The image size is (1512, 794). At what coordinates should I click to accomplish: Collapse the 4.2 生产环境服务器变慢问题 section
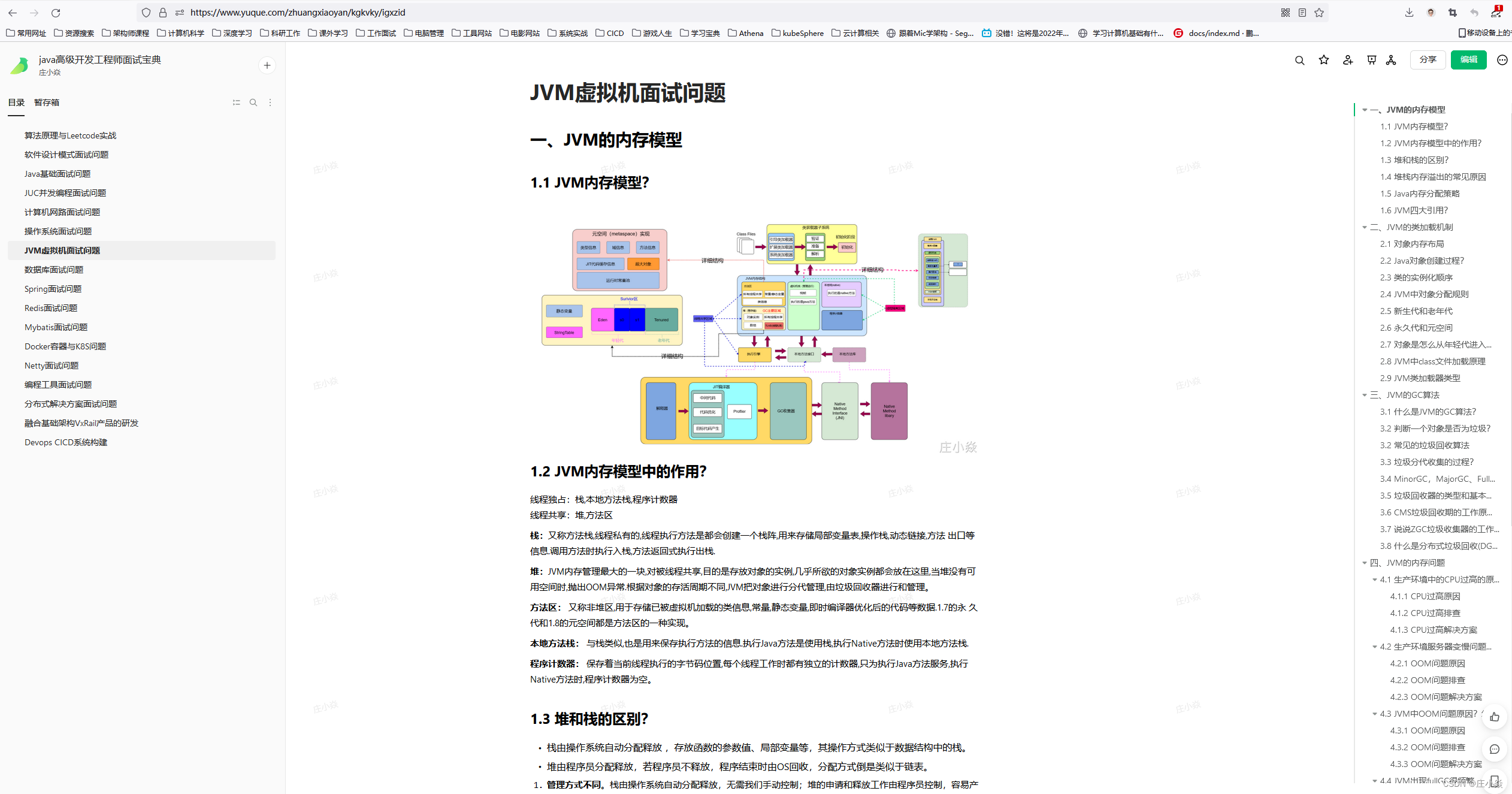pos(1374,647)
